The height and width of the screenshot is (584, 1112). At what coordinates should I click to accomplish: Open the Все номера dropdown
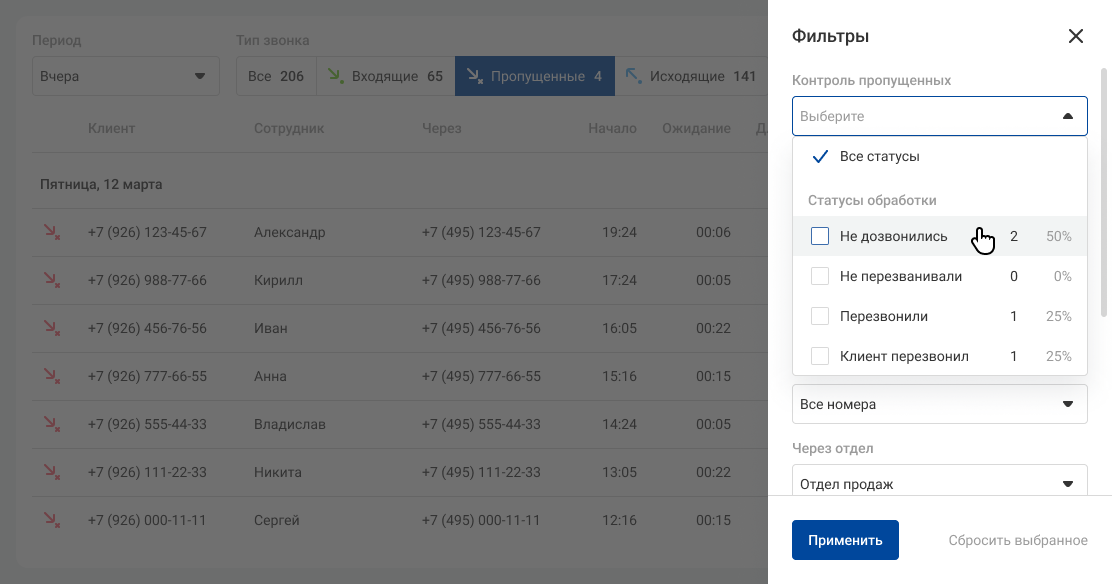tap(939, 404)
